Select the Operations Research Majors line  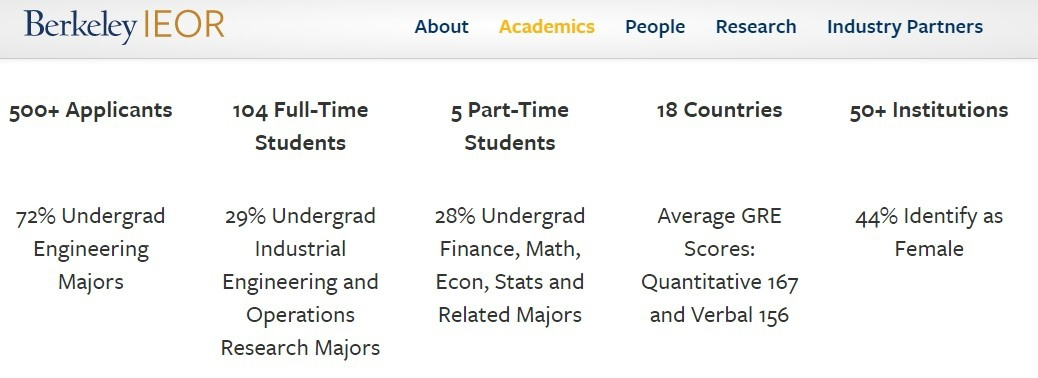pos(301,331)
